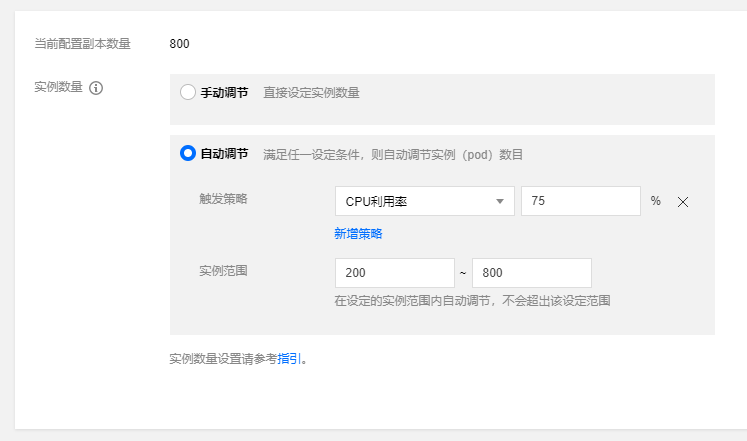Image resolution: width=747 pixels, height=441 pixels.
Task: Click the 实例数量 label text
Action: point(59,87)
